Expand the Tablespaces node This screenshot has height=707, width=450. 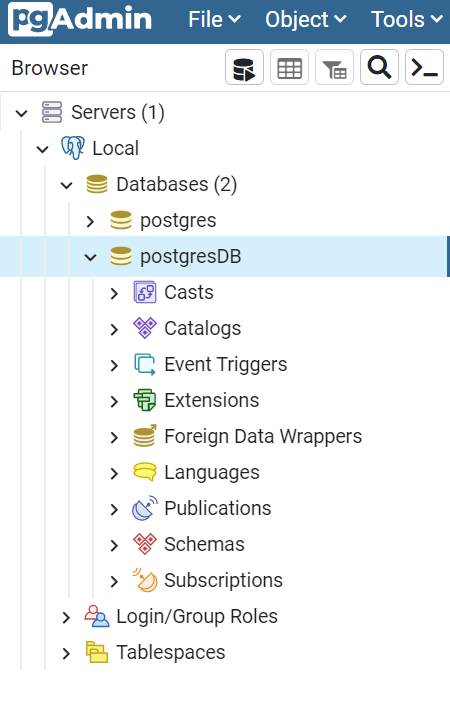point(66,653)
